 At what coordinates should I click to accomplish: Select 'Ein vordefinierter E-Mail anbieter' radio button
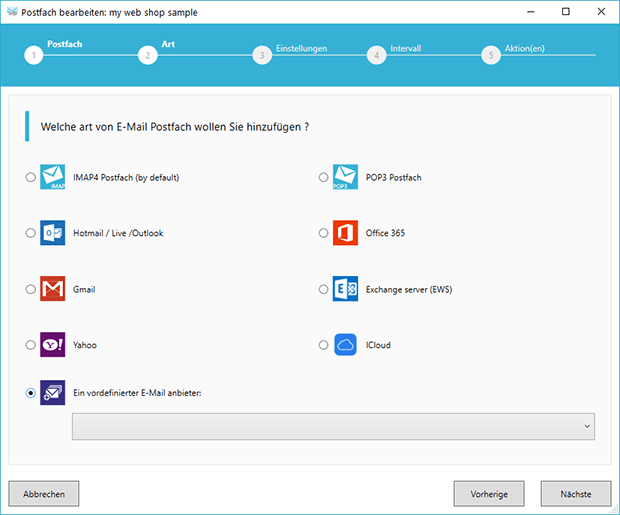[x=30, y=393]
